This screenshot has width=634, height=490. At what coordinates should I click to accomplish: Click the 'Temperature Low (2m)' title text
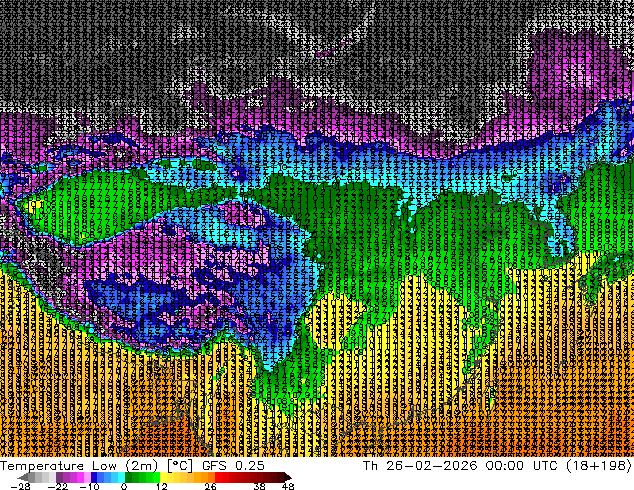(x=79, y=466)
